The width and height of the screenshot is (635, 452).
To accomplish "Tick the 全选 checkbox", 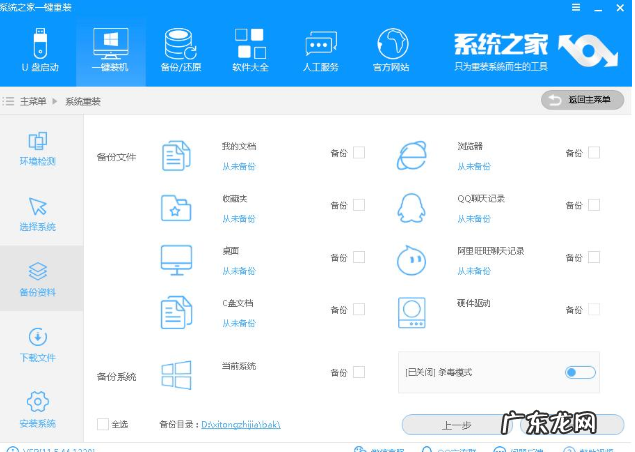I will 103,424.
